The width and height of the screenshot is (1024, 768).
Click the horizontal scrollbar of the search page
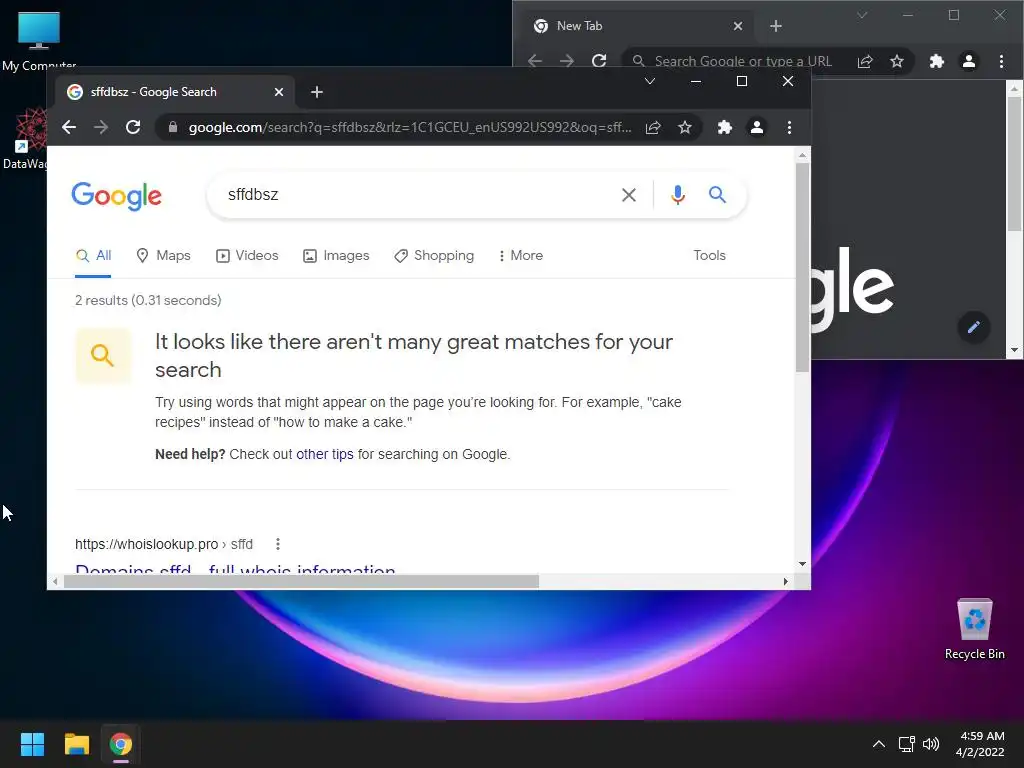tap(301, 581)
